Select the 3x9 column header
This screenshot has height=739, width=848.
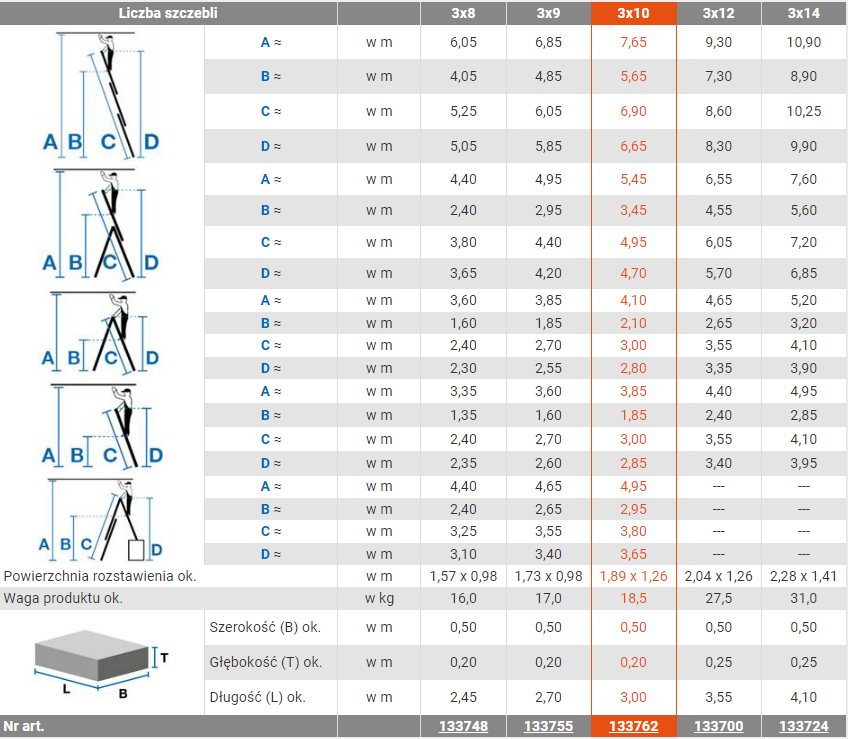click(548, 13)
